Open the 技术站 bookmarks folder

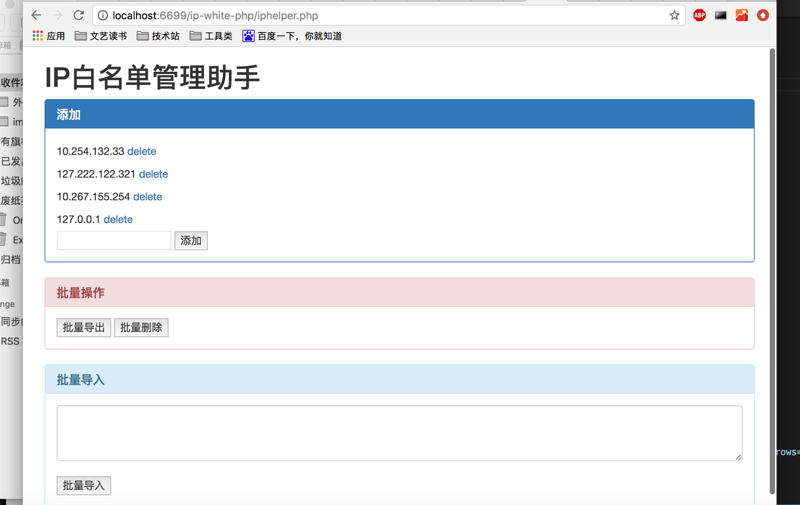[x=158, y=36]
